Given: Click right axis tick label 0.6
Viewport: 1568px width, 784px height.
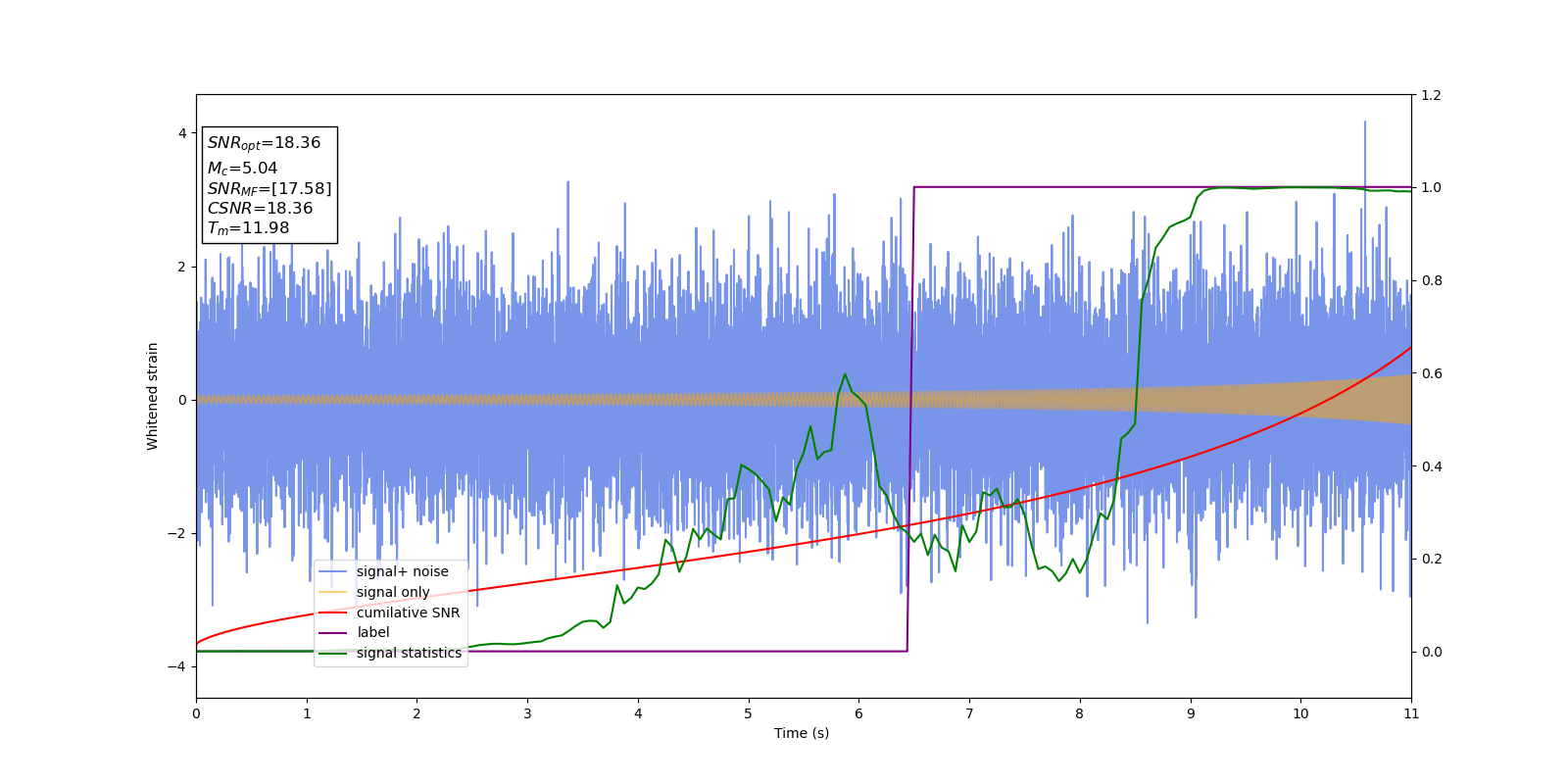Looking at the screenshot, I should tap(1431, 373).
